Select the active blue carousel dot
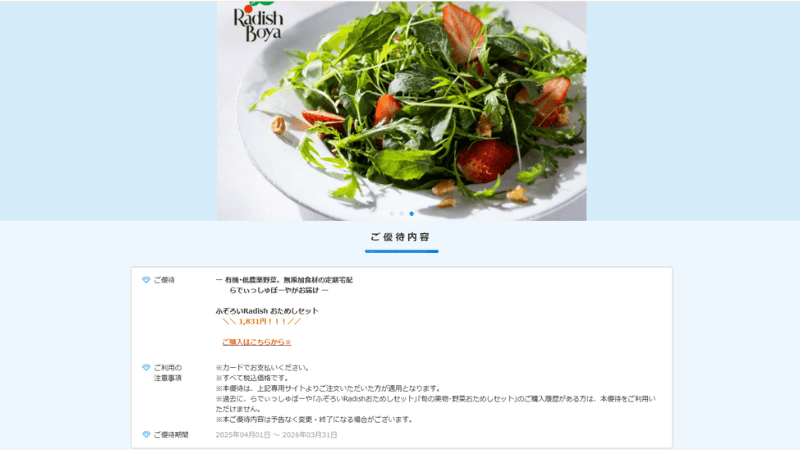The height and width of the screenshot is (450, 800). (x=411, y=214)
